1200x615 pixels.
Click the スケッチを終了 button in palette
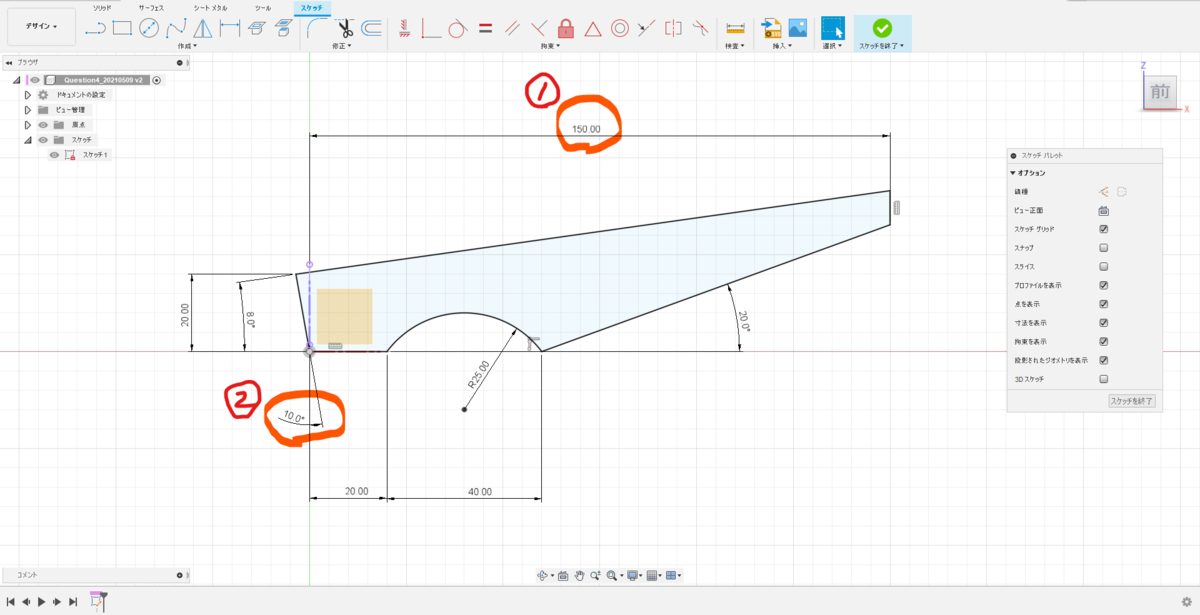point(1132,401)
